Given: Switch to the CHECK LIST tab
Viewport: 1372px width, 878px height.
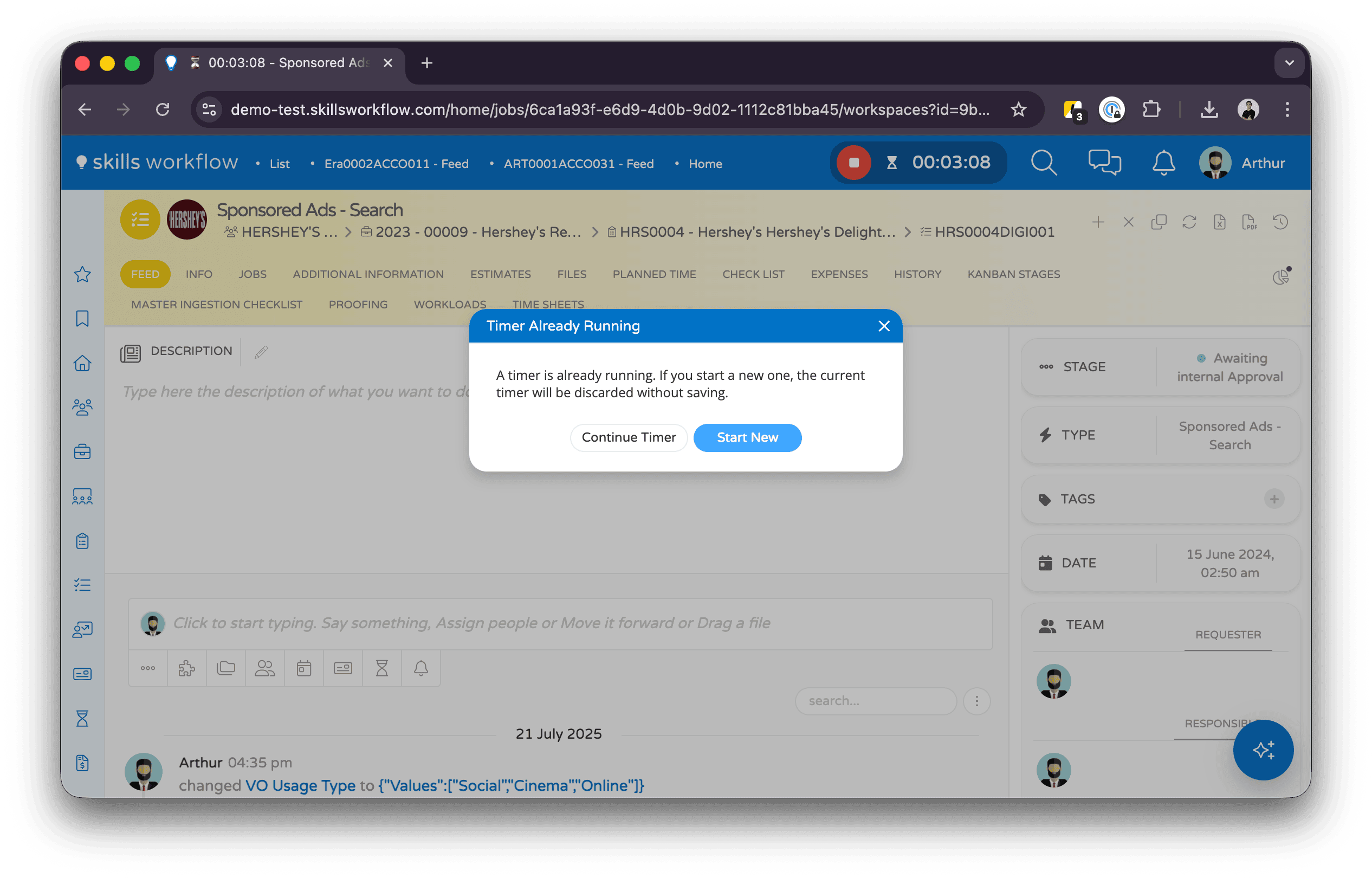Looking at the screenshot, I should [753, 274].
